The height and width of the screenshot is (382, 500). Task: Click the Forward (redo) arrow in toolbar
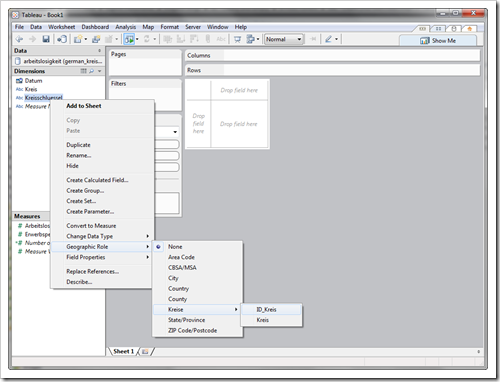pyautogui.click(x=32, y=39)
